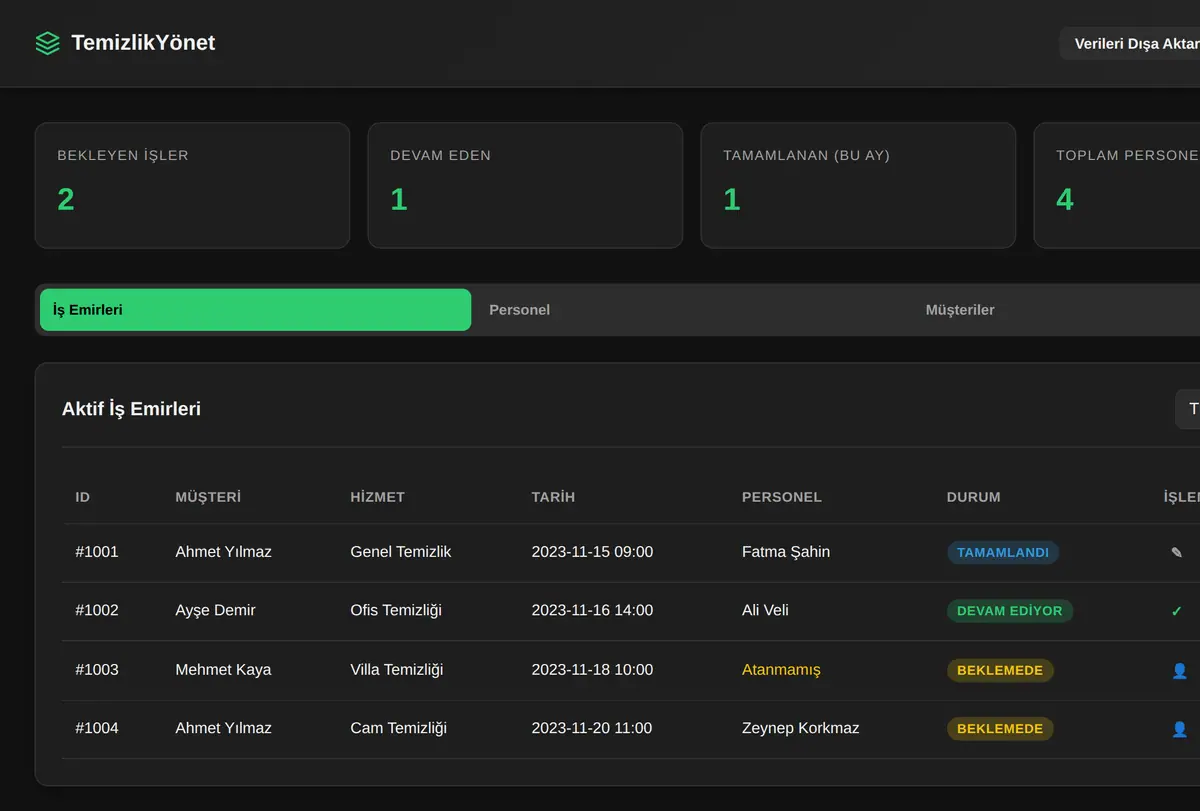Screen dimensions: 1200x811
Task: Click the Aktif İş Emirleri heading
Action: click(131, 409)
